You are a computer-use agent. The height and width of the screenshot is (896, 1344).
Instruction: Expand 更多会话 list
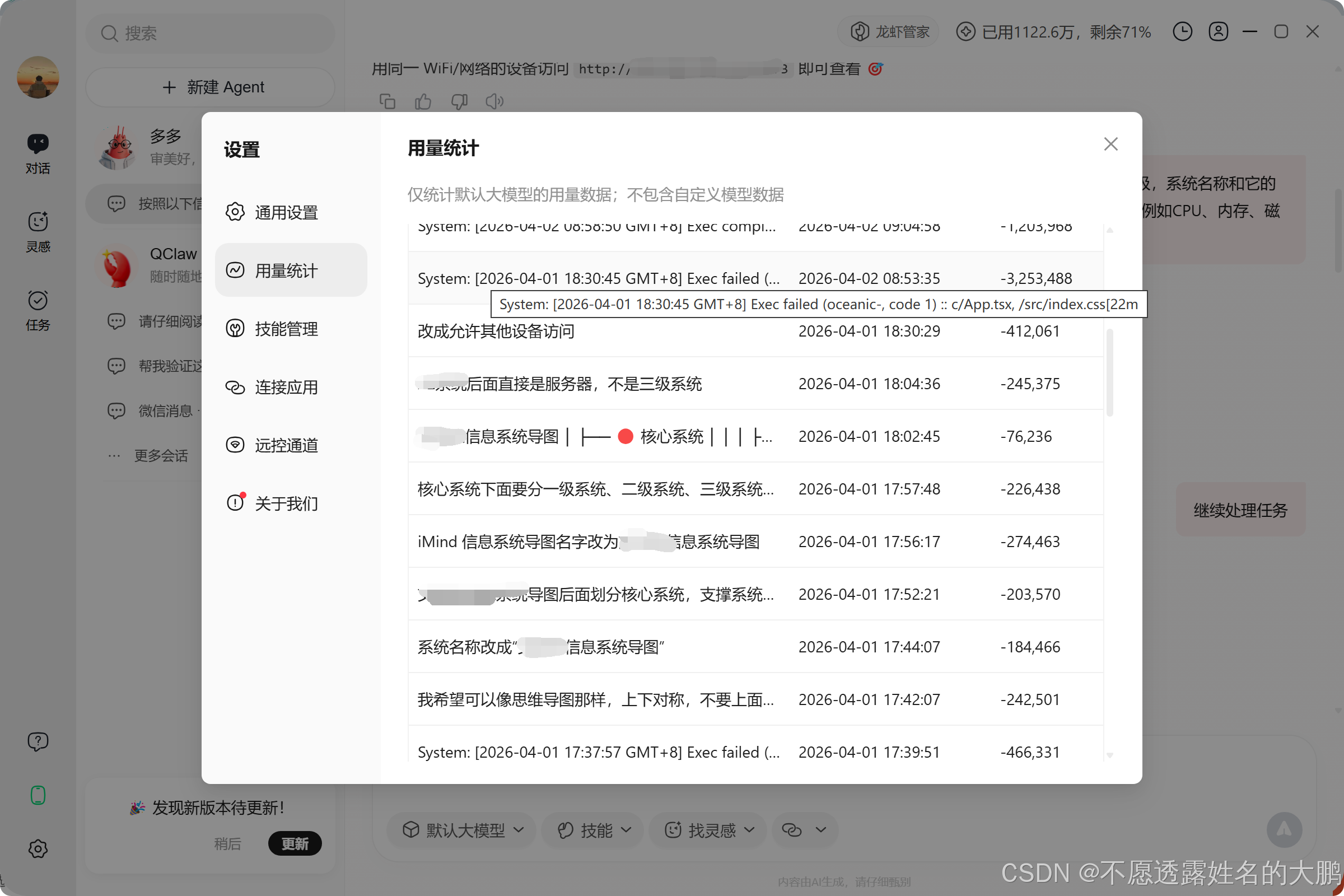148,455
